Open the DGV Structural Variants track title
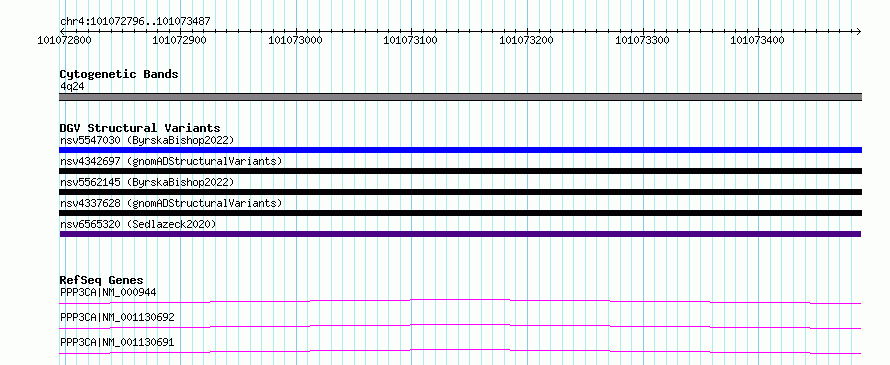Screen dimensions: 890x365 click(140, 128)
